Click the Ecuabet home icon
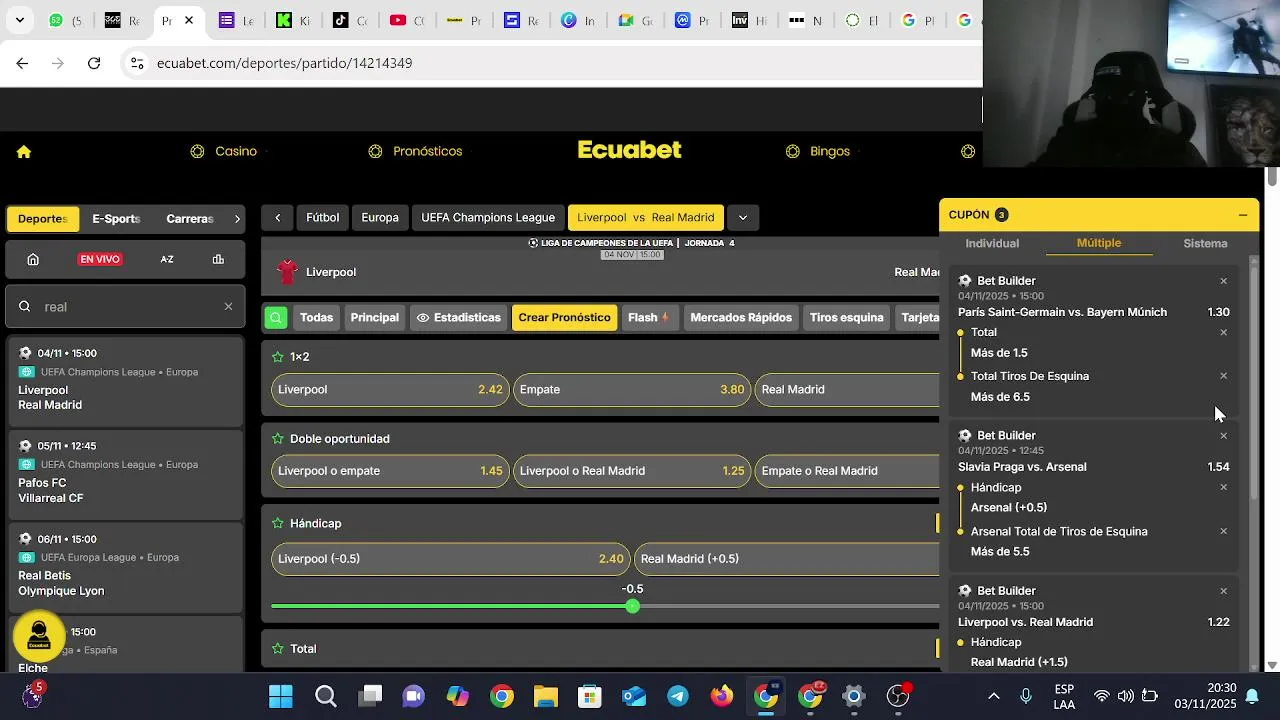 point(24,152)
